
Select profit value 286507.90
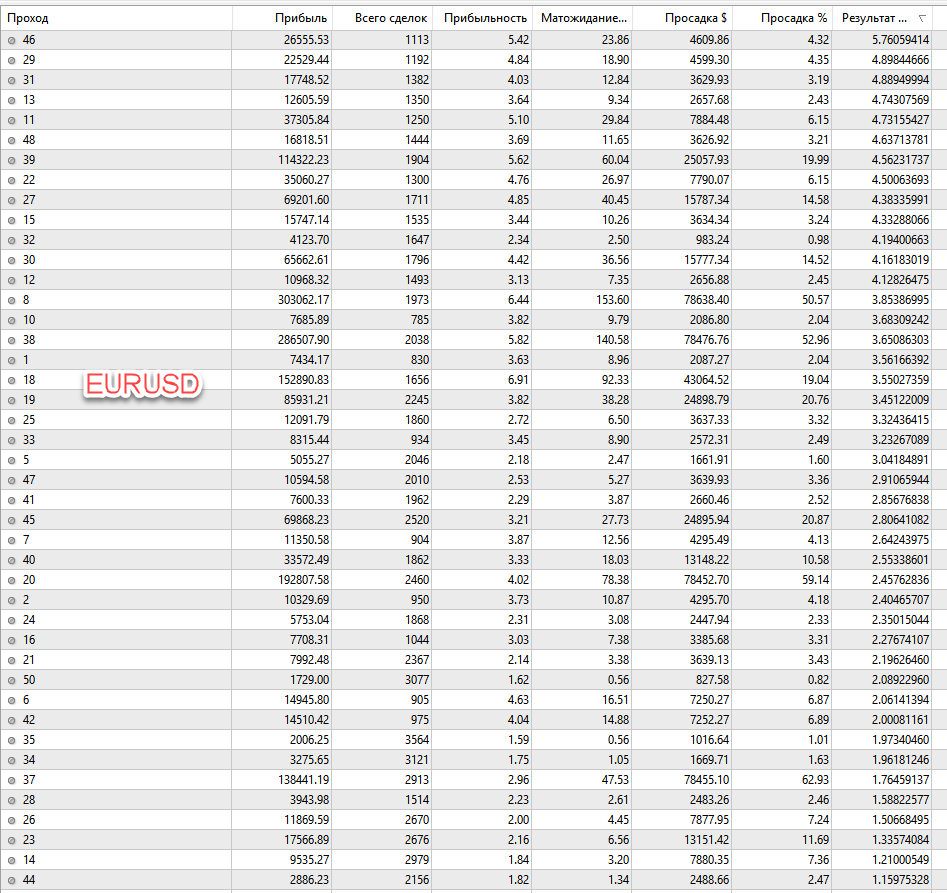[303, 340]
